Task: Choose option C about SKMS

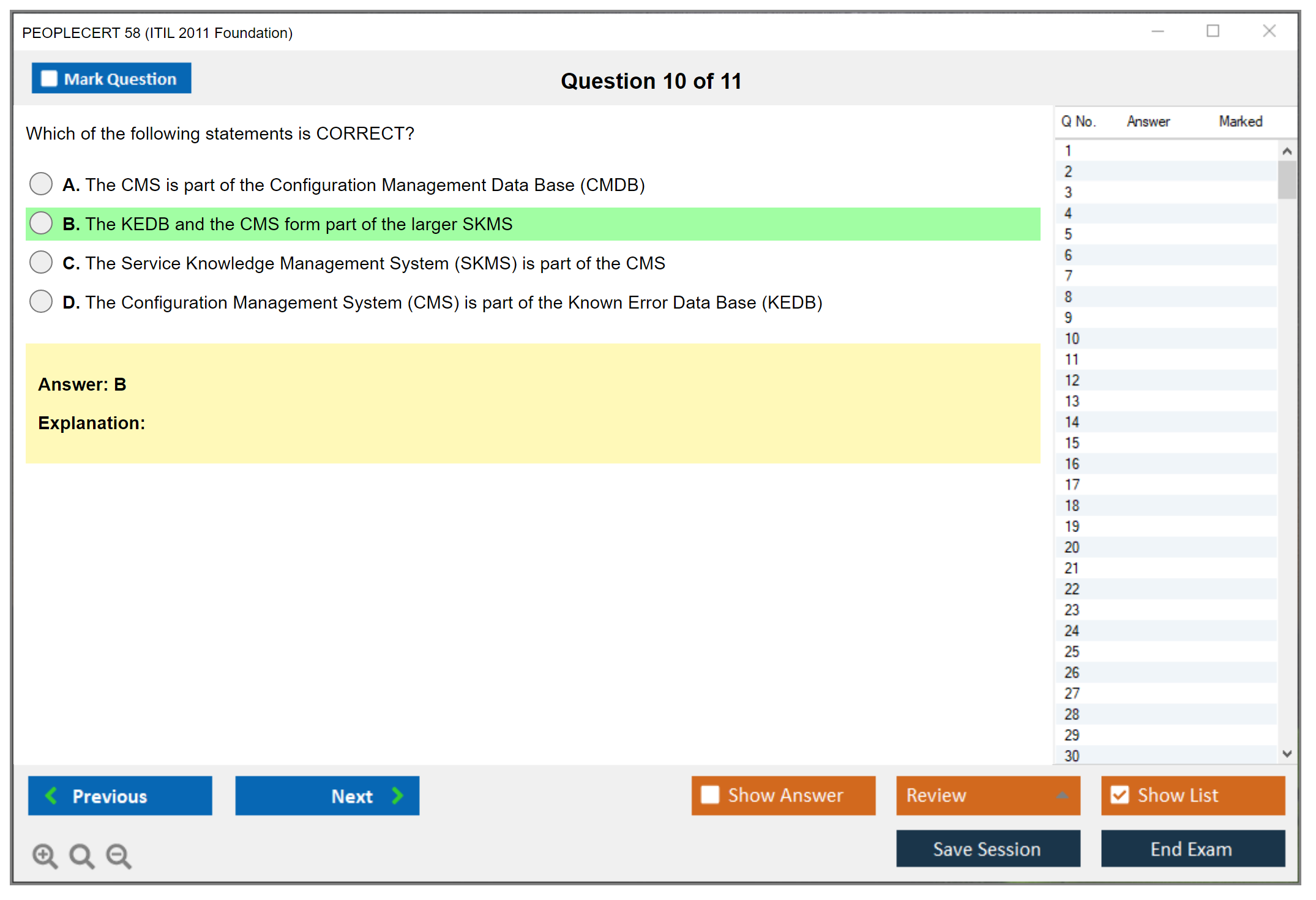Action: pos(41,262)
